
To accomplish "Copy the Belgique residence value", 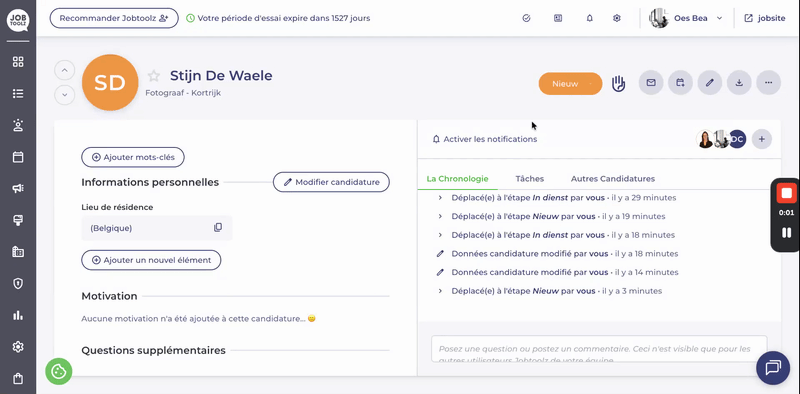I will coord(218,228).
